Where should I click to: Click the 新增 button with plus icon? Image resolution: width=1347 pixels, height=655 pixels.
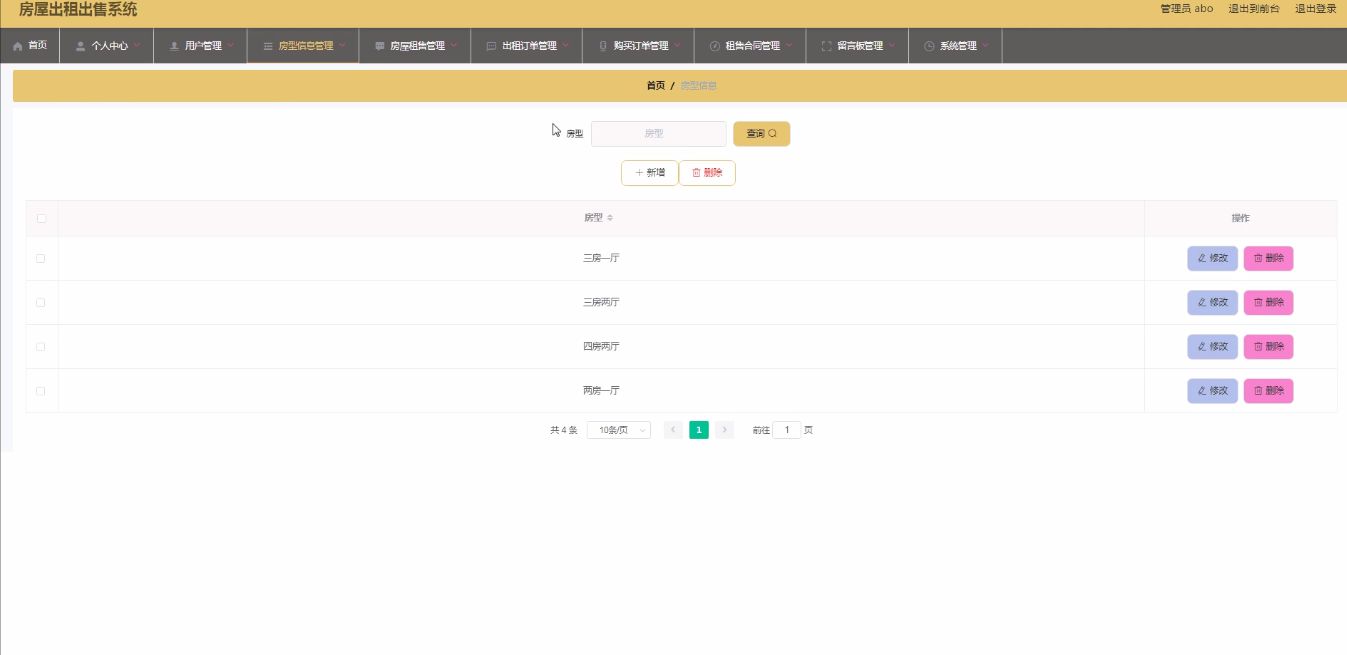tap(650, 173)
